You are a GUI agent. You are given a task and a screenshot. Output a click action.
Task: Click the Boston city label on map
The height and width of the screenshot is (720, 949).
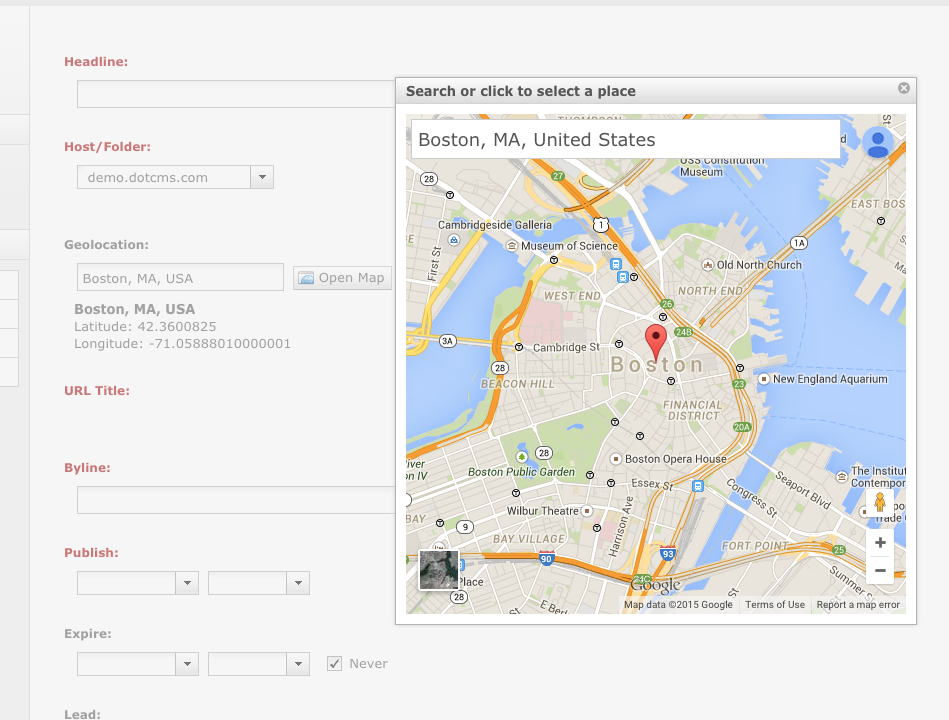[x=657, y=365]
